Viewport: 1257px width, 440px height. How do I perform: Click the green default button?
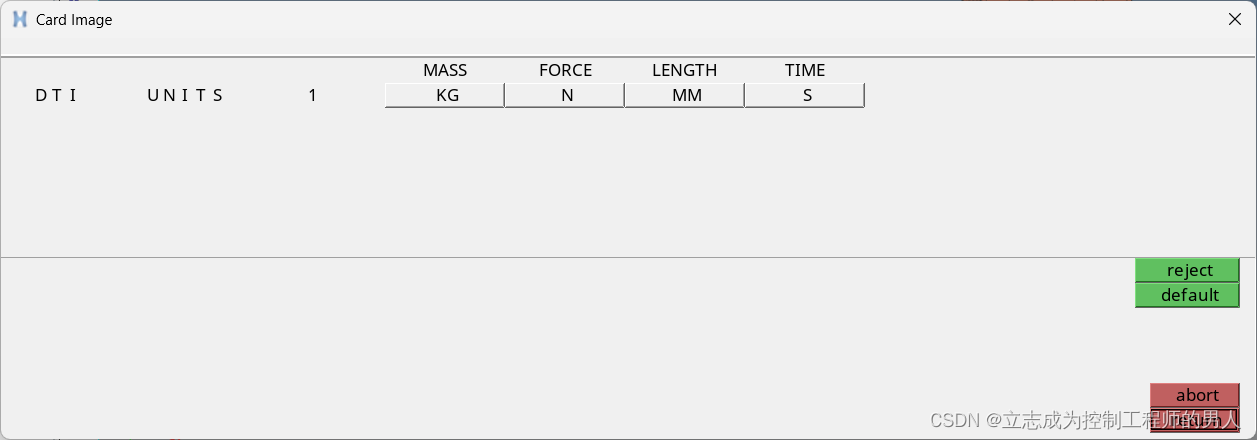pyautogui.click(x=1188, y=295)
